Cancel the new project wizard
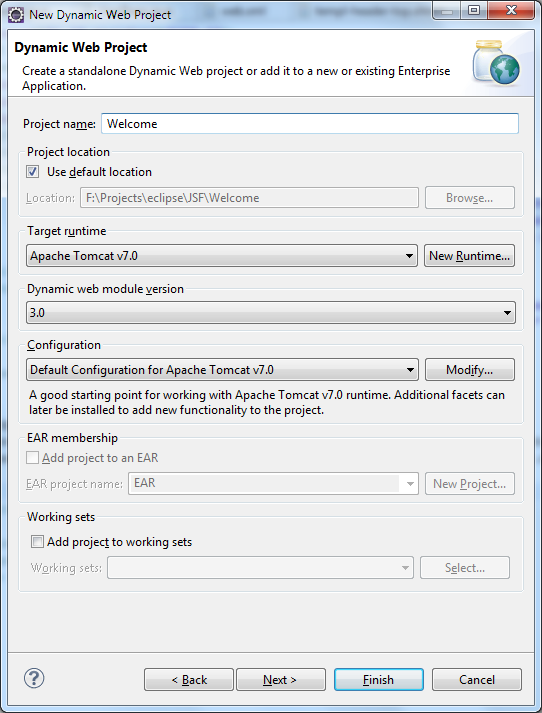Image resolution: width=542 pixels, height=713 pixels. [477, 679]
